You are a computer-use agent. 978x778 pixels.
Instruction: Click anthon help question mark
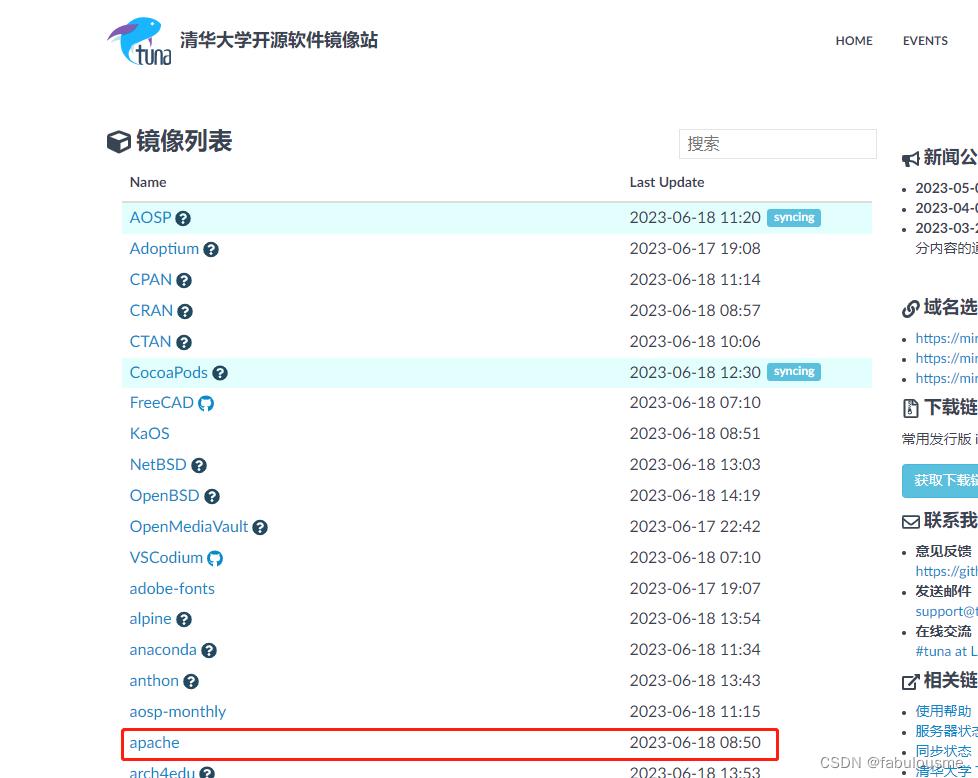coord(191,681)
